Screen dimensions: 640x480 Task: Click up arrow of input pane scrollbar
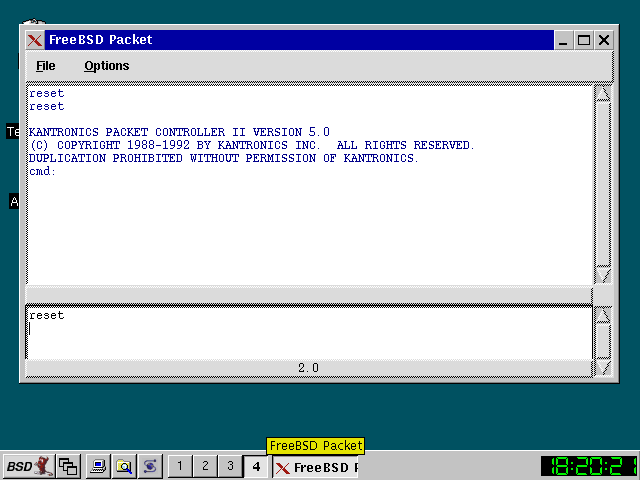click(x=603, y=315)
